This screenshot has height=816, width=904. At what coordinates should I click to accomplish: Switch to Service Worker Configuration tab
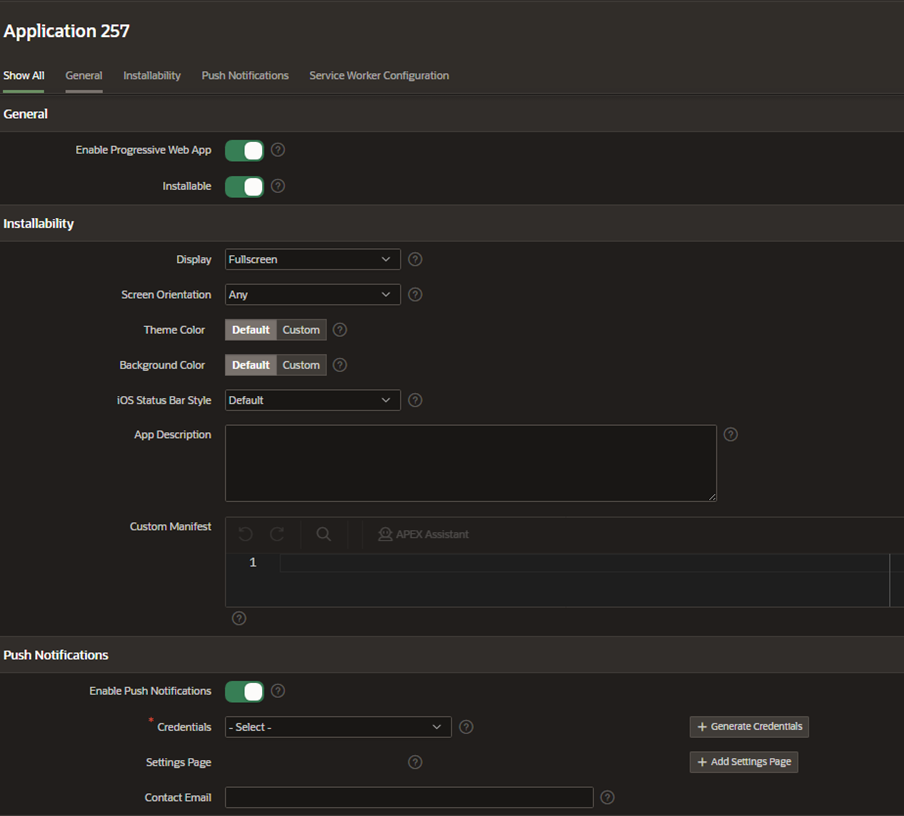pos(379,76)
